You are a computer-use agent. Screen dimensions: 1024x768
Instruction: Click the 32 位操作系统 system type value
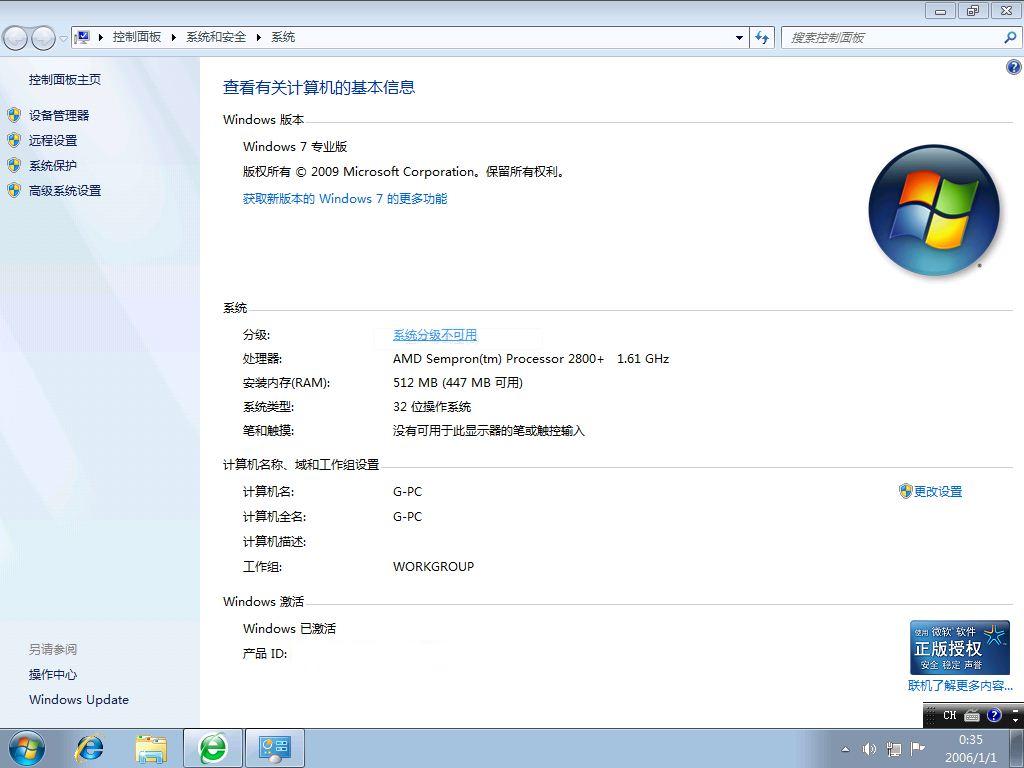(x=432, y=407)
